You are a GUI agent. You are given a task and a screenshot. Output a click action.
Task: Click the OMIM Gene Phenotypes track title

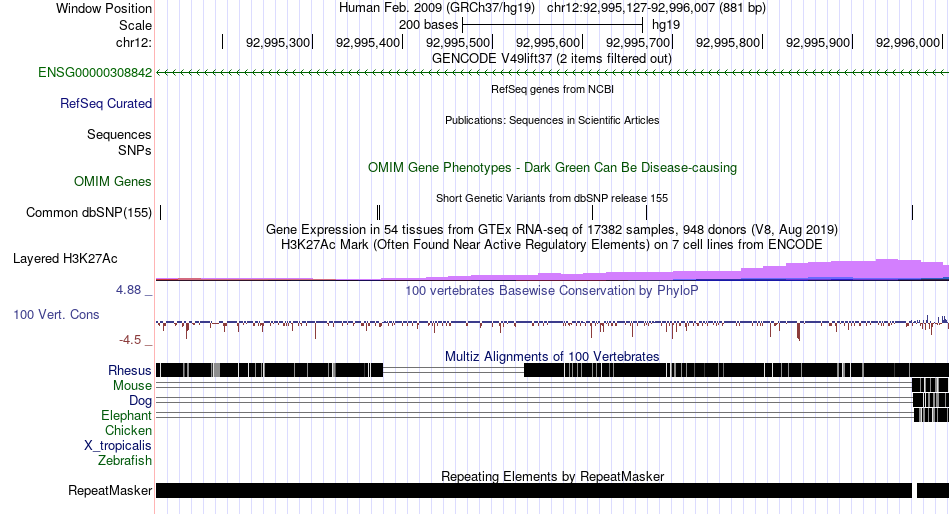(x=552, y=167)
